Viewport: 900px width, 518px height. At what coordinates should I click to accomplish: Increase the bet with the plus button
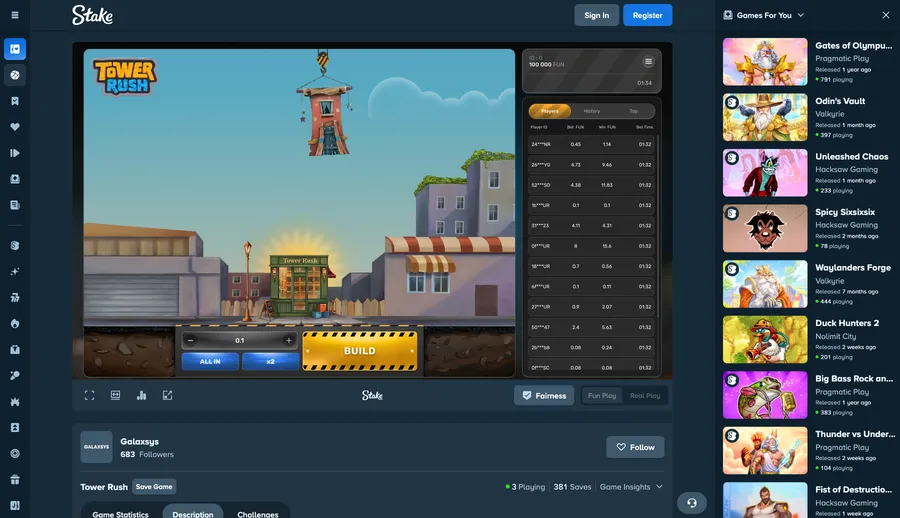point(289,341)
